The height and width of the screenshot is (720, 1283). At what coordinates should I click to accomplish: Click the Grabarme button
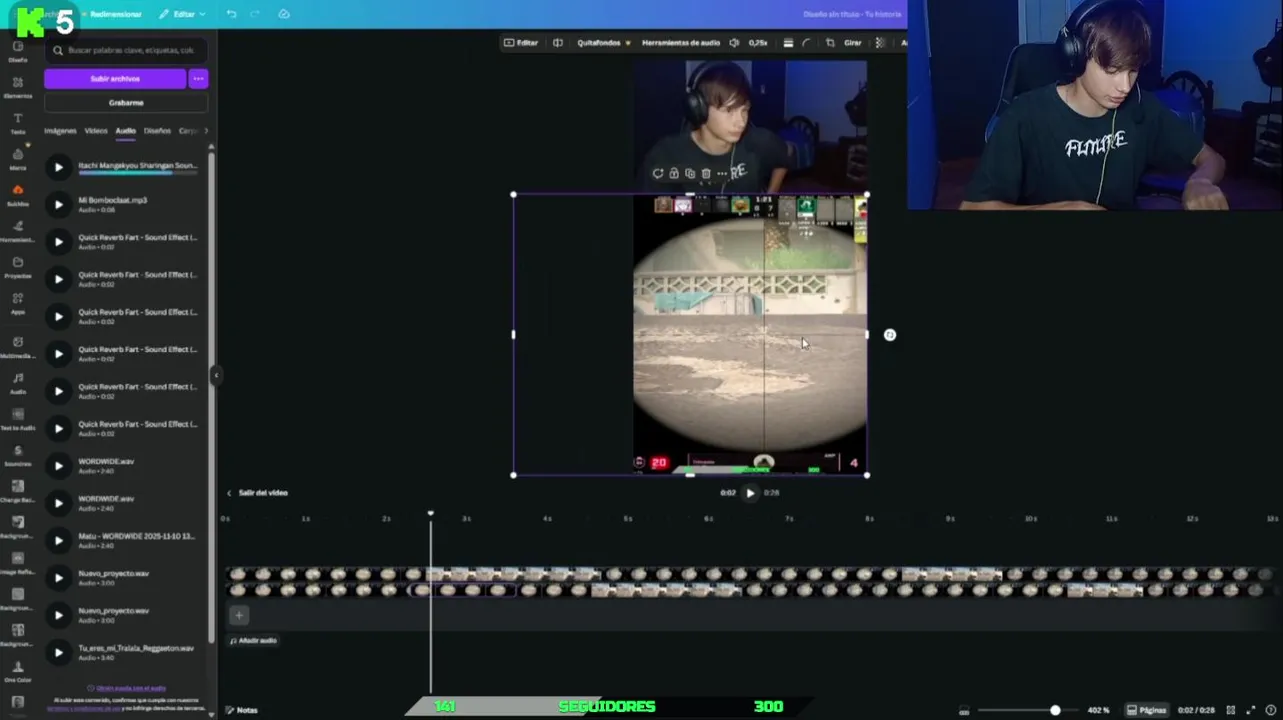[x=126, y=103]
